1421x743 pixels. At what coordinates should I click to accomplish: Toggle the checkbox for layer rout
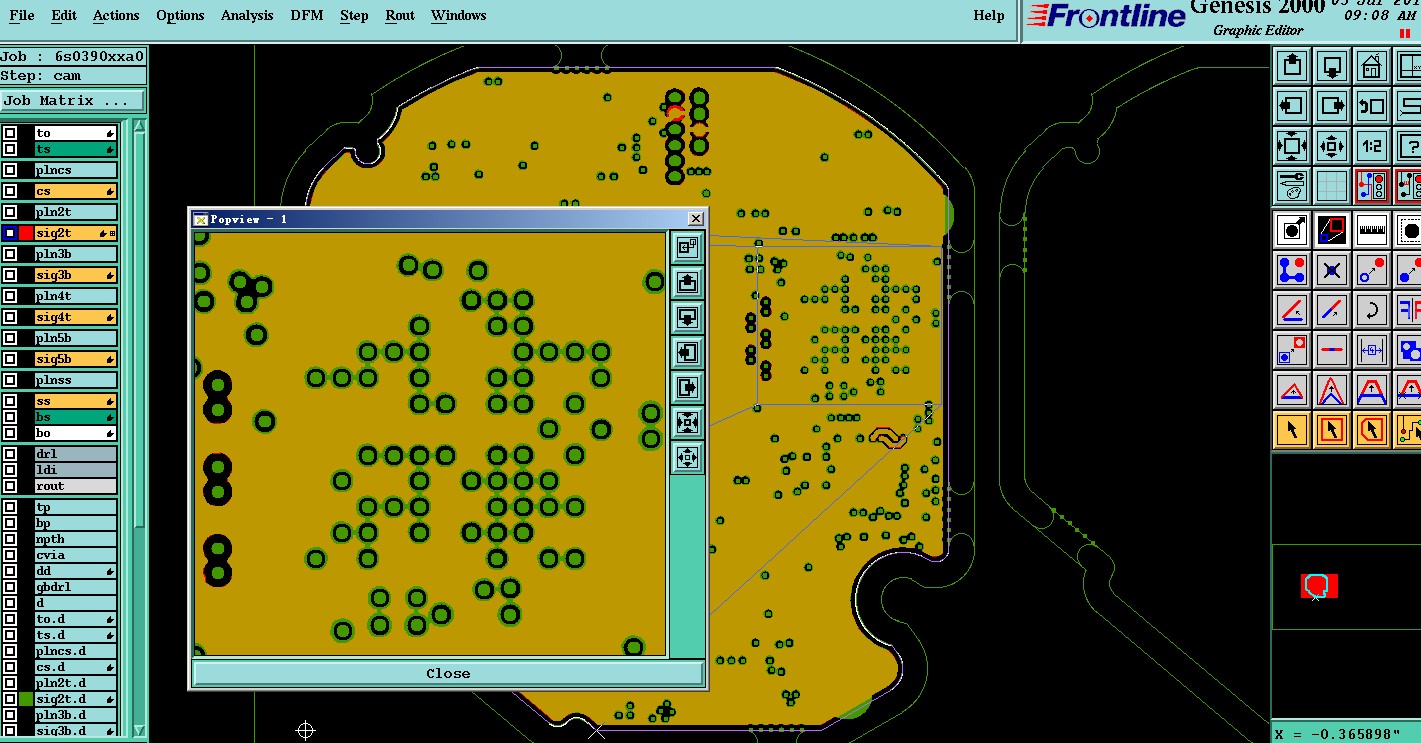(x=10, y=486)
